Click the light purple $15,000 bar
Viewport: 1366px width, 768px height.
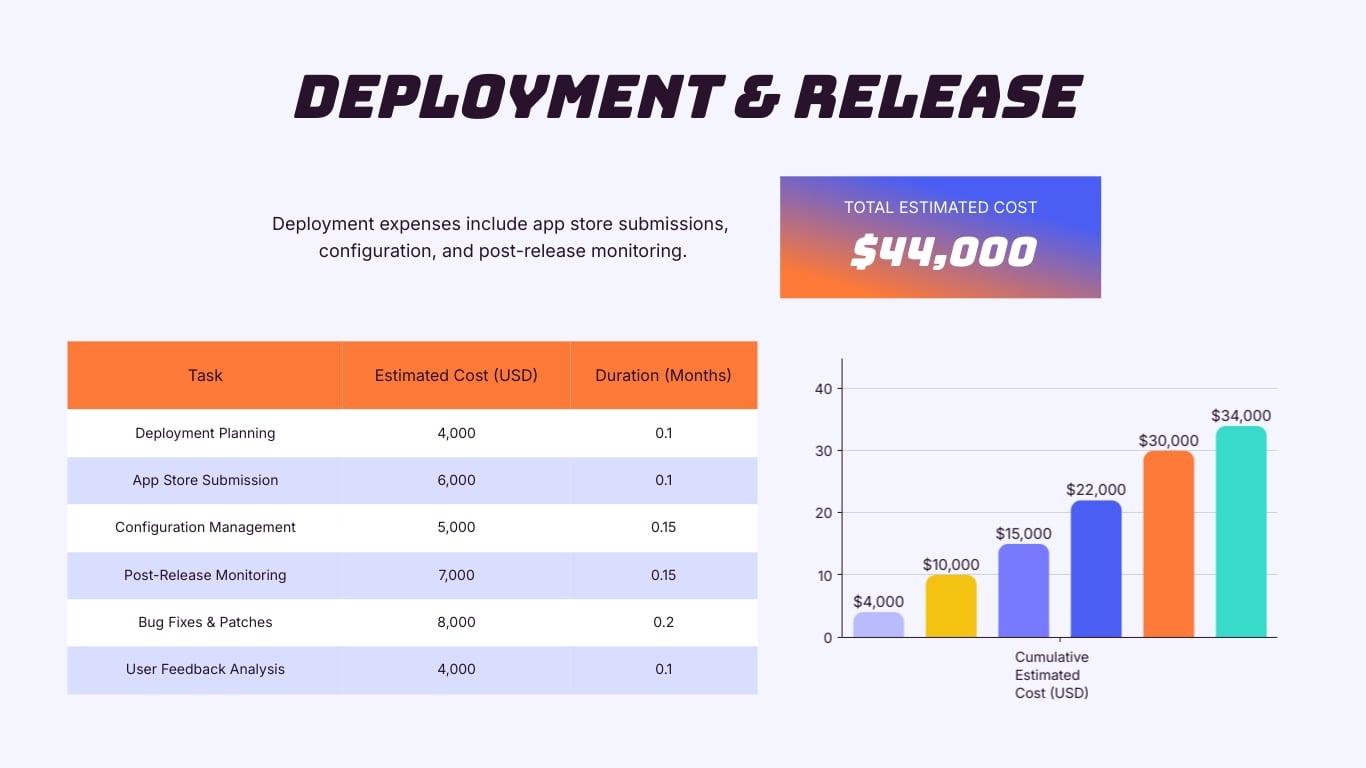1024,590
